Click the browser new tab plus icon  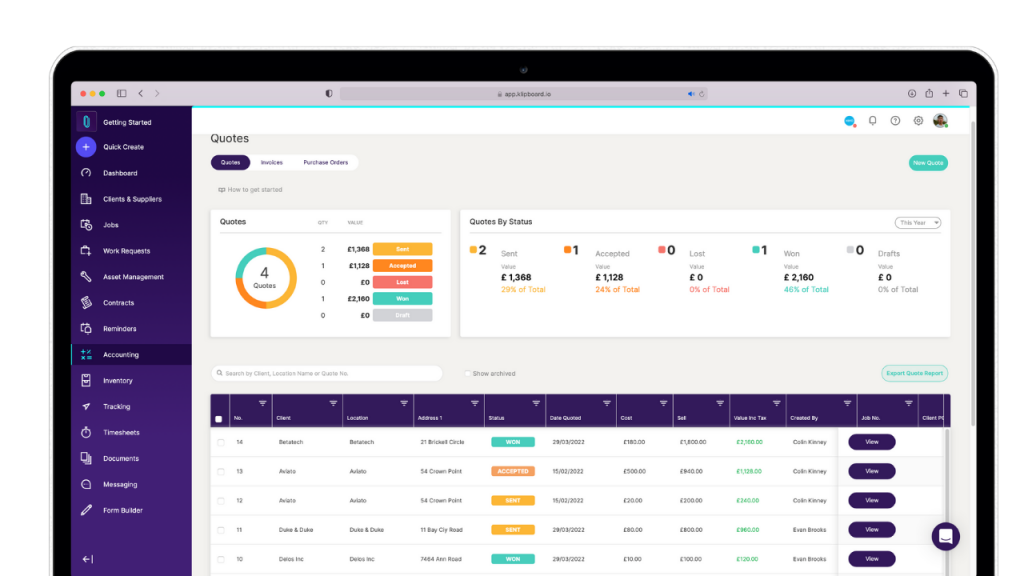tap(946, 93)
